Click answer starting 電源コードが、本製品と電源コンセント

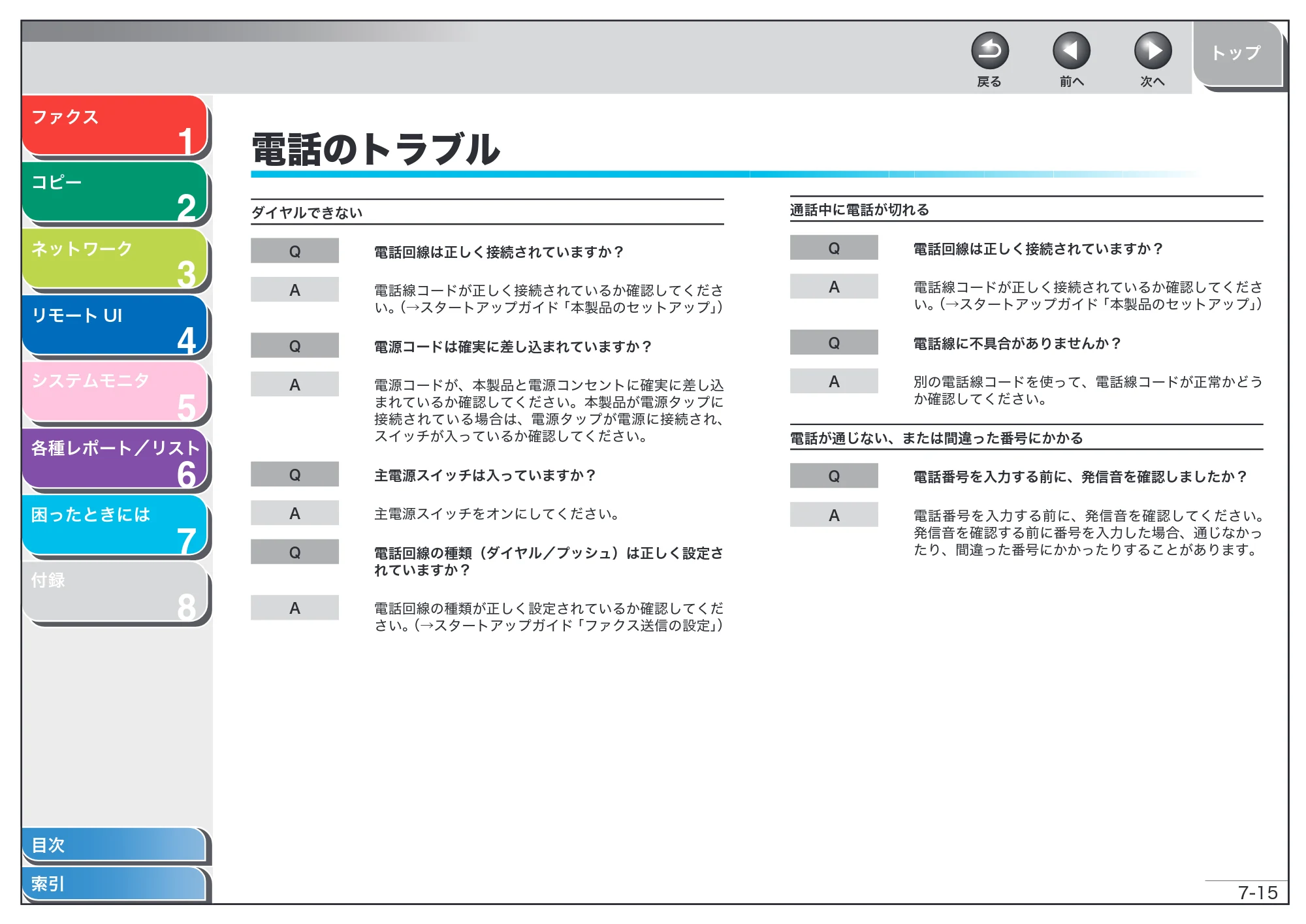549,411
